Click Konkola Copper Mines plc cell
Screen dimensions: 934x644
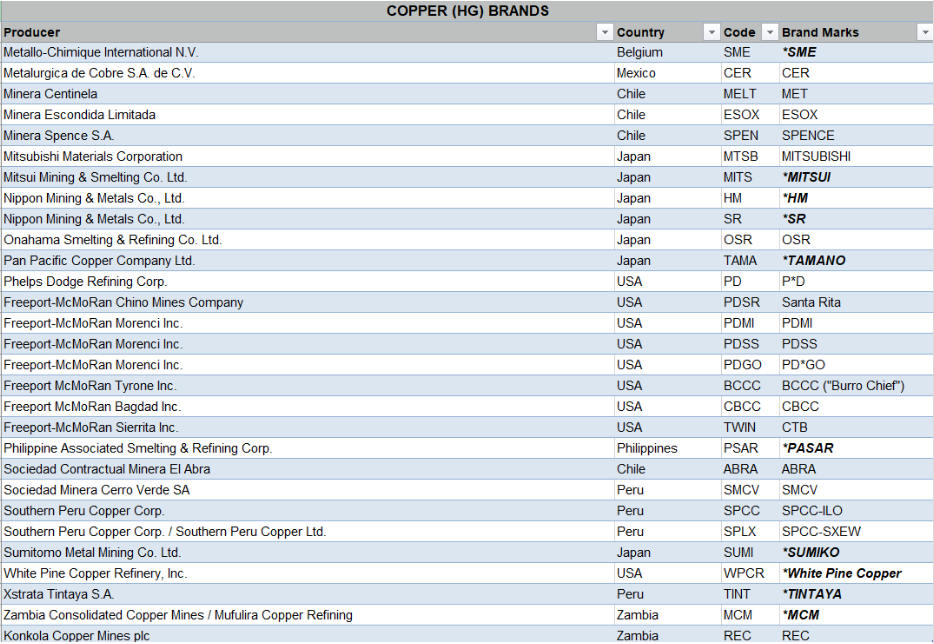tap(307, 635)
